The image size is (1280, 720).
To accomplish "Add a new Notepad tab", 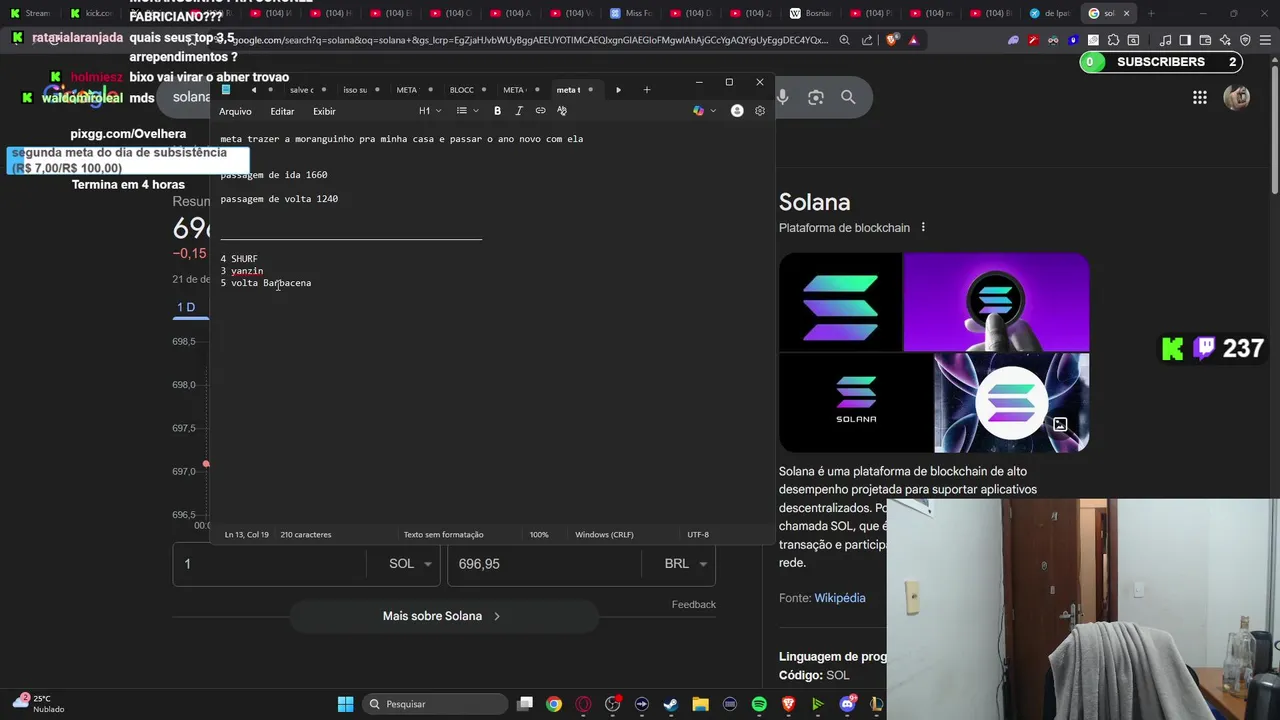I will click(647, 90).
